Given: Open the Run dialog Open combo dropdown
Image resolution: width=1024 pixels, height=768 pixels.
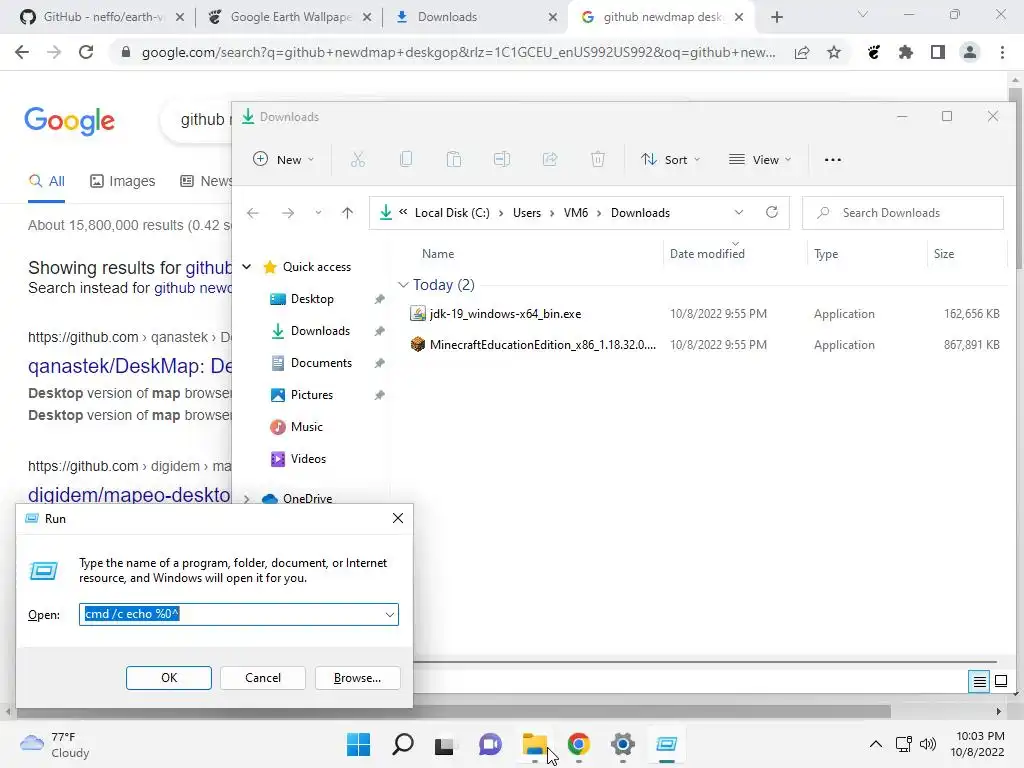Looking at the screenshot, I should point(390,615).
